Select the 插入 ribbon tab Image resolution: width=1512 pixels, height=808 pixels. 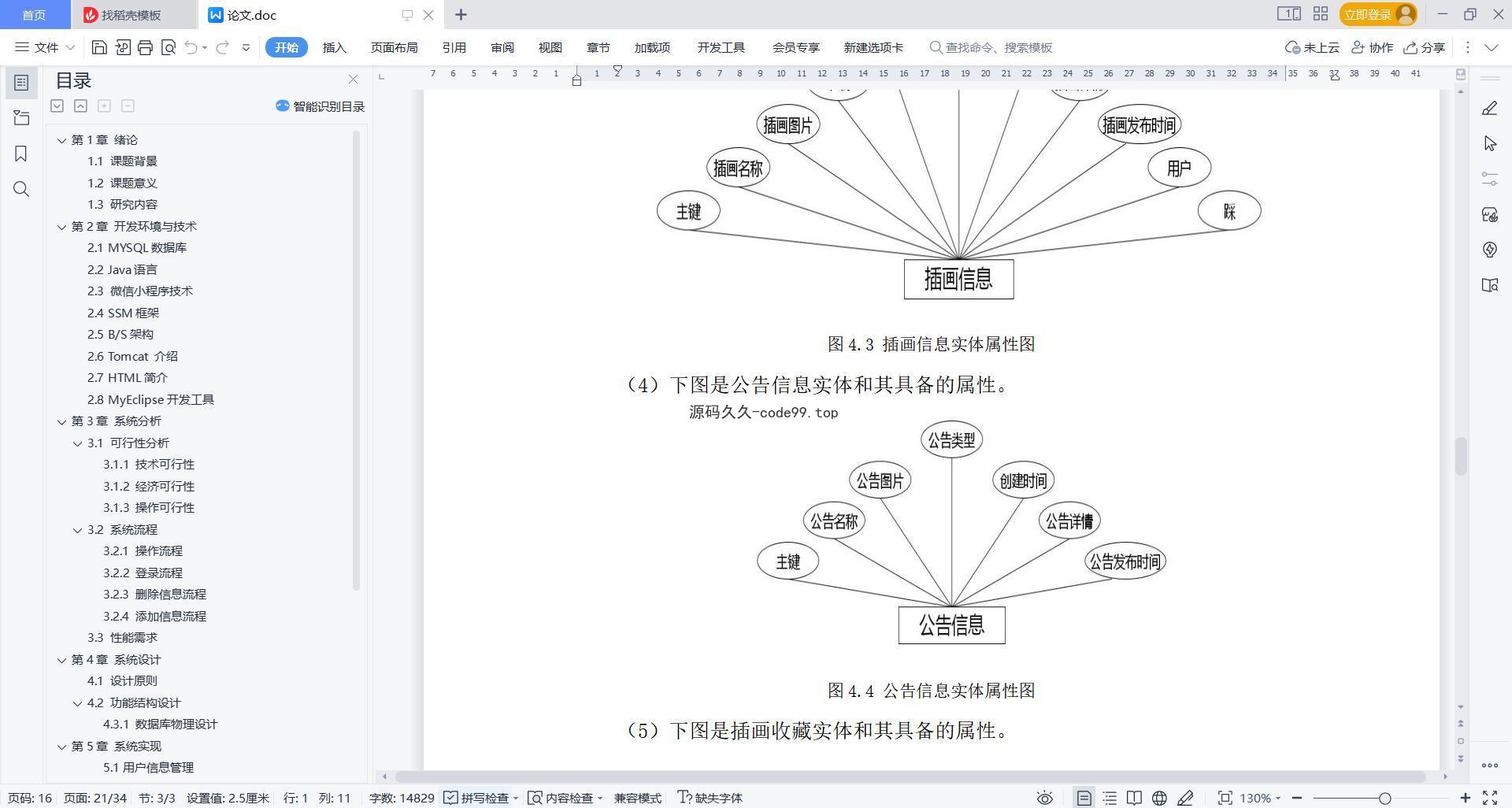334,47
